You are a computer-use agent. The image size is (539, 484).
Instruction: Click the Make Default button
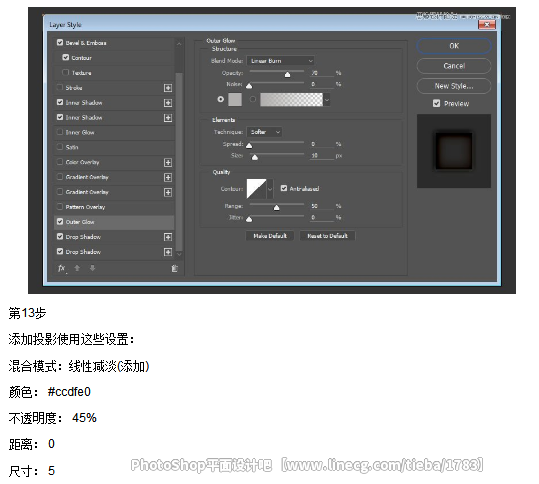click(270, 236)
